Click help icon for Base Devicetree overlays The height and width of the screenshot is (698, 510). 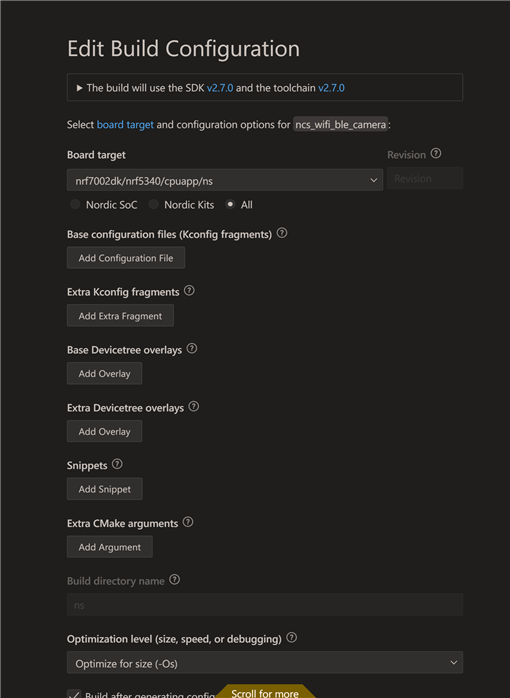click(x=192, y=349)
